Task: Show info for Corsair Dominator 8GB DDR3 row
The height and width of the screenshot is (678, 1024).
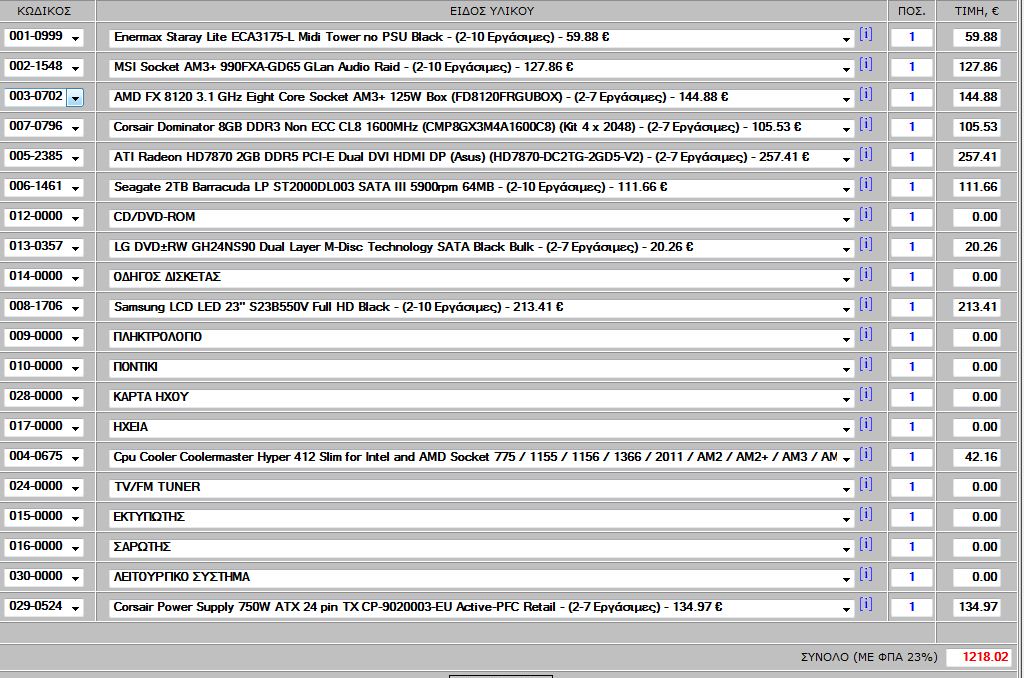Action: point(865,124)
